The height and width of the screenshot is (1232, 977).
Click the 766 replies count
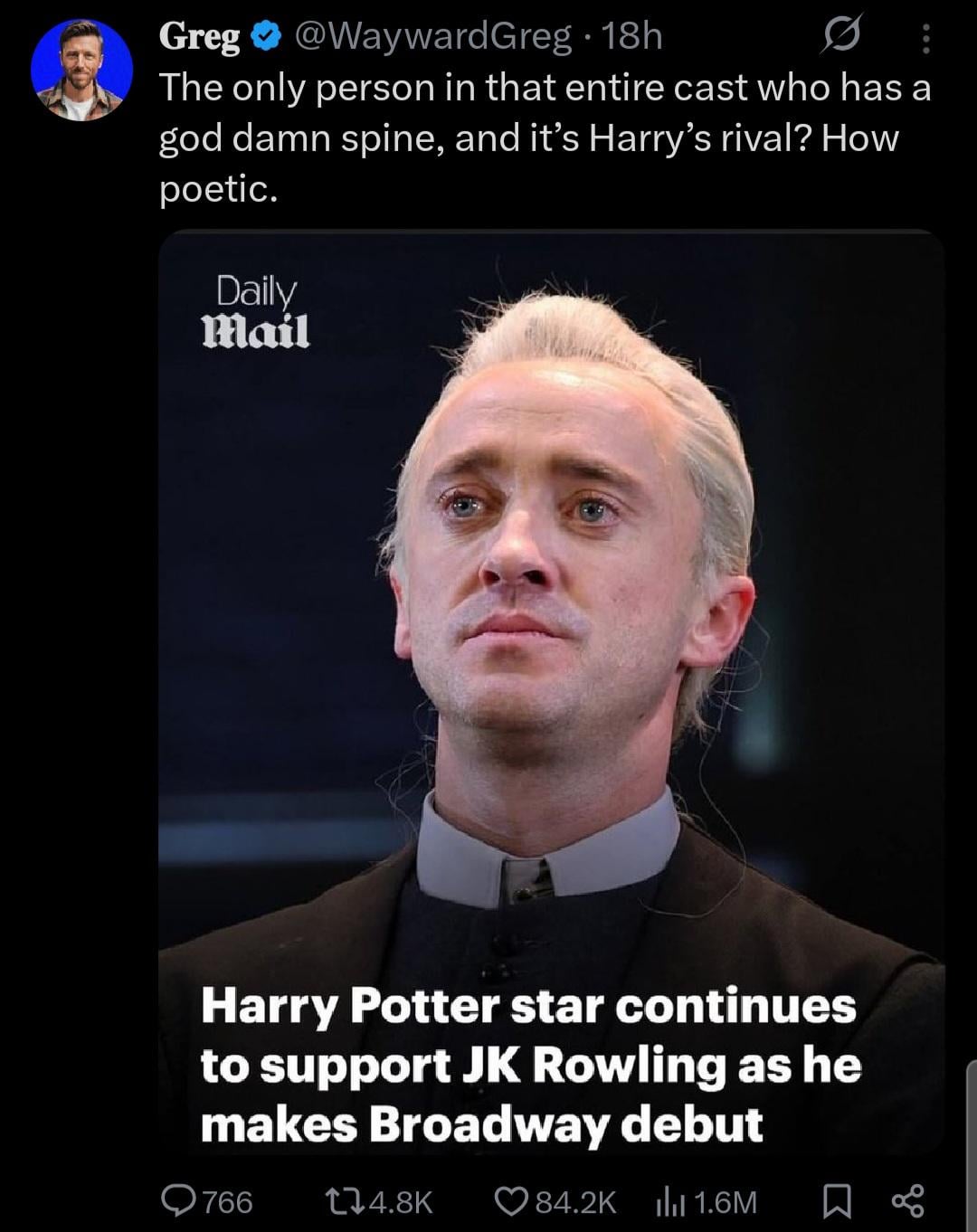point(227,1201)
